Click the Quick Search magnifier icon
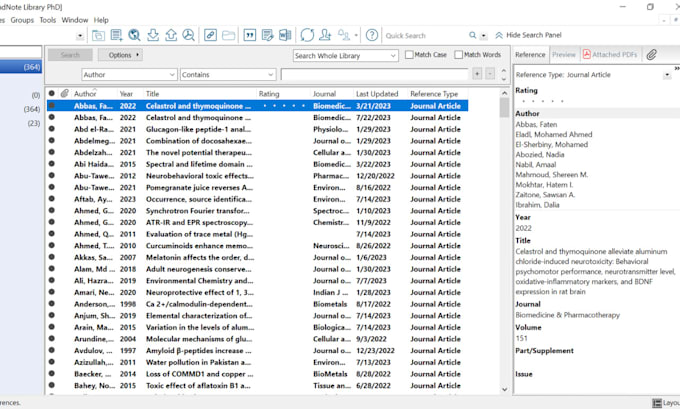Viewport: 680px width, 409px height. click(x=473, y=35)
